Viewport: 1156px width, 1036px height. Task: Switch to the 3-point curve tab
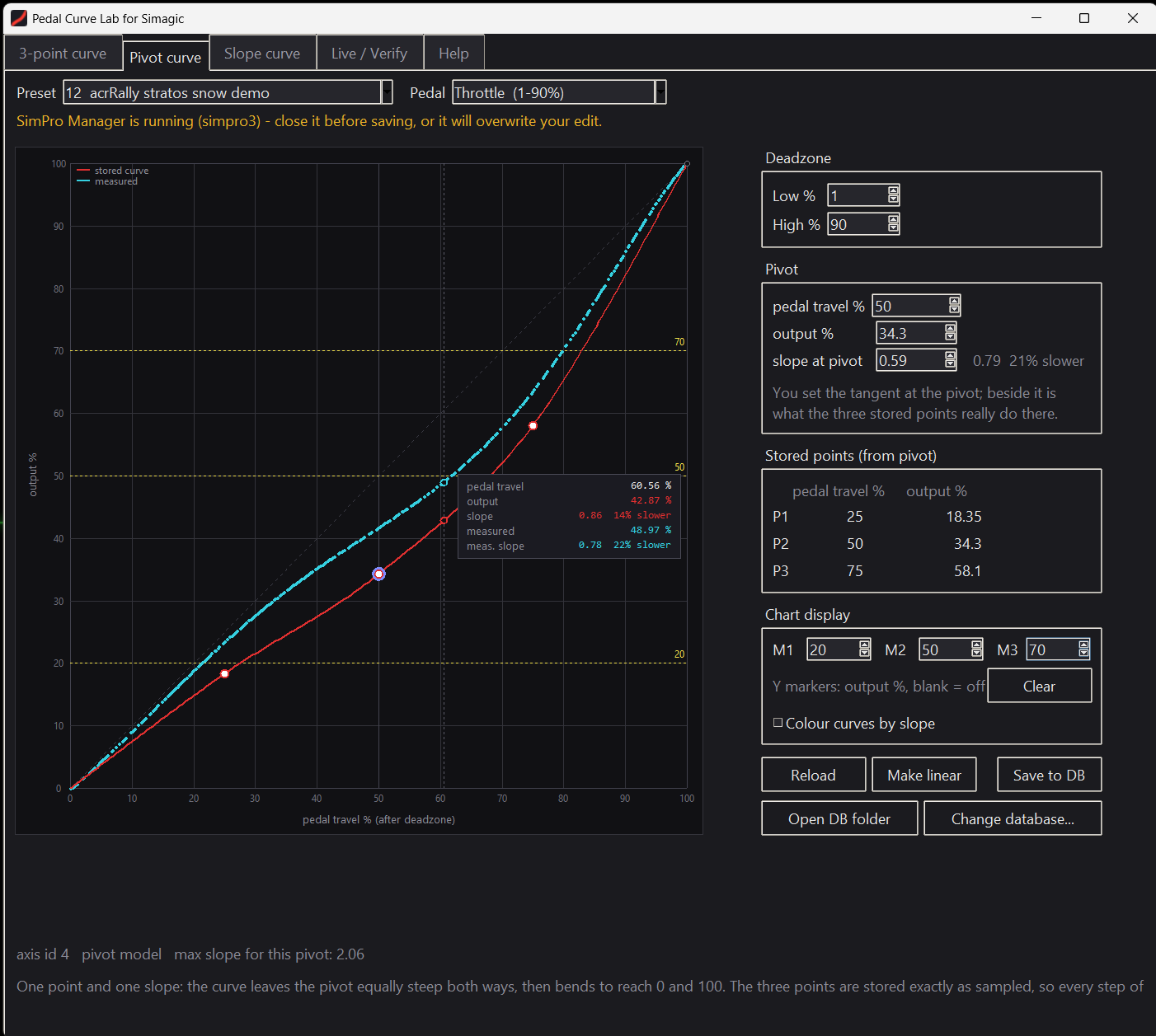(63, 54)
